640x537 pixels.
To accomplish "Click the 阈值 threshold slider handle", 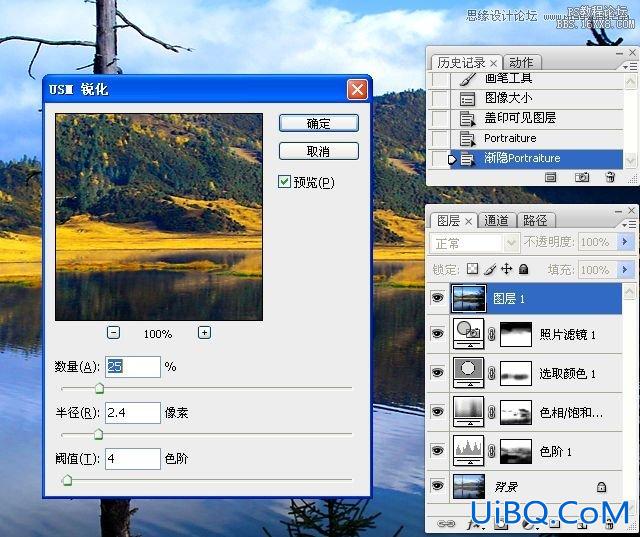I will coord(67,480).
